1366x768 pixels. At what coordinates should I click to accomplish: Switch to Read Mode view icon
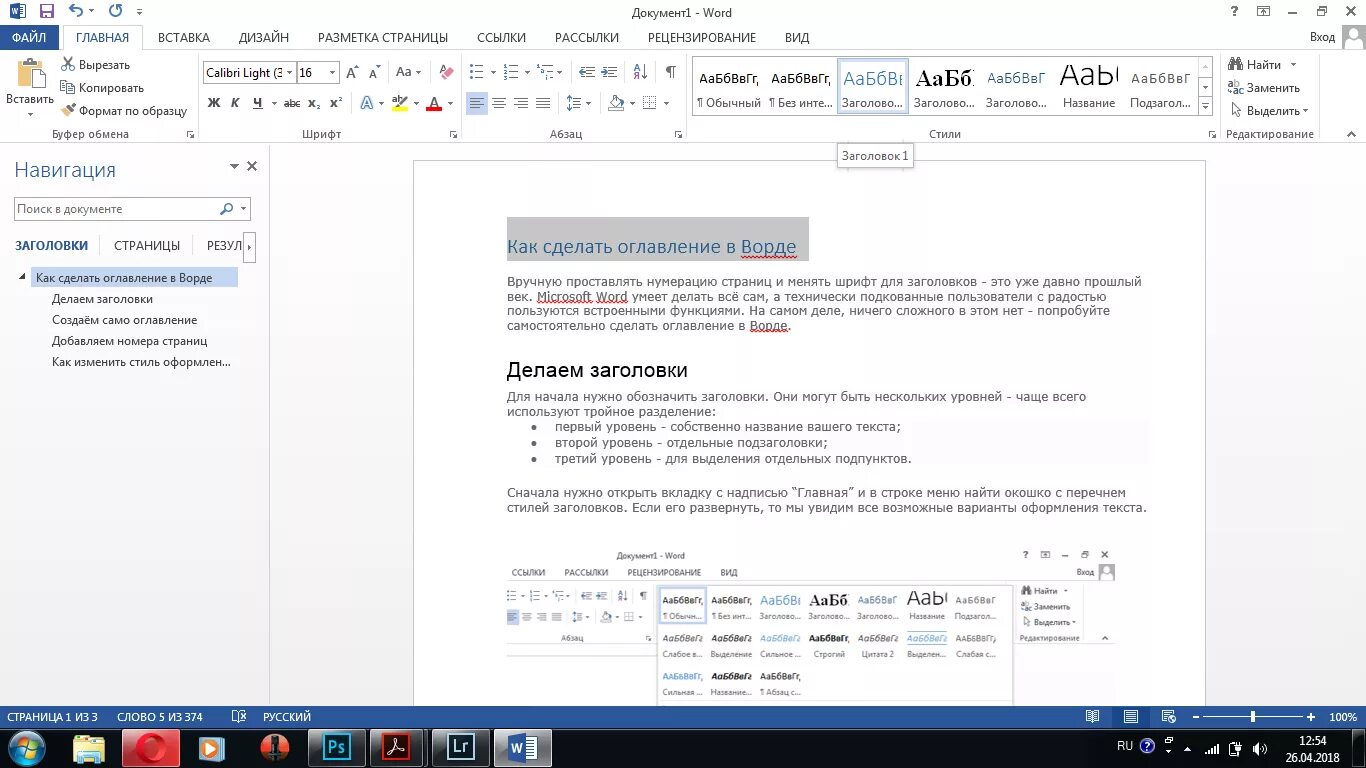(1093, 717)
